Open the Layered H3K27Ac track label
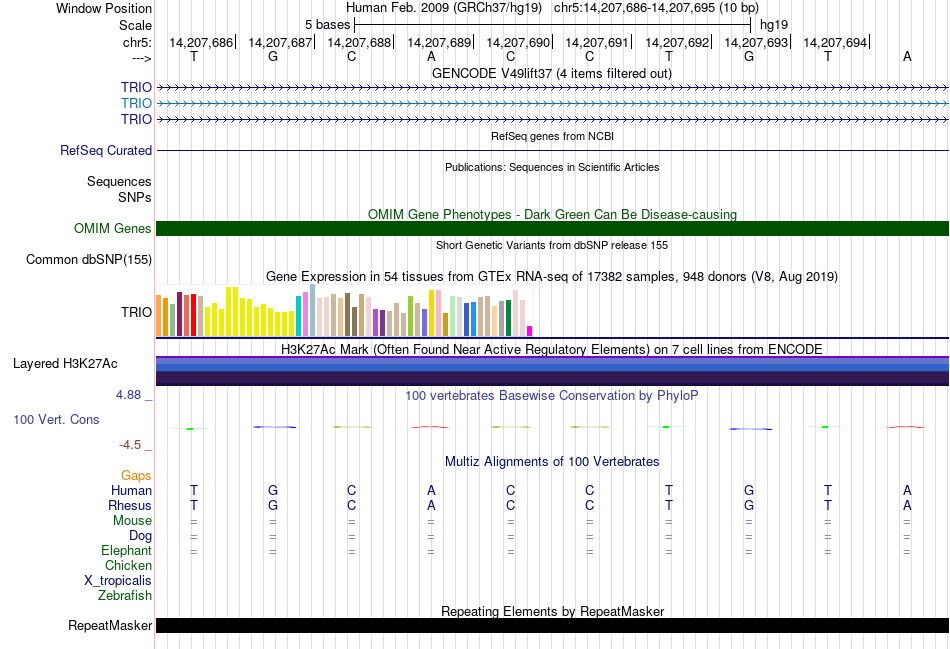 tap(65, 364)
